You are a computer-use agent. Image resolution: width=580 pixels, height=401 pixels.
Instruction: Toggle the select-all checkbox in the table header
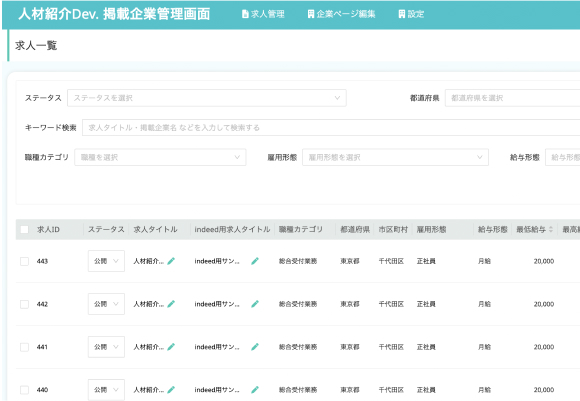pyautogui.click(x=24, y=229)
